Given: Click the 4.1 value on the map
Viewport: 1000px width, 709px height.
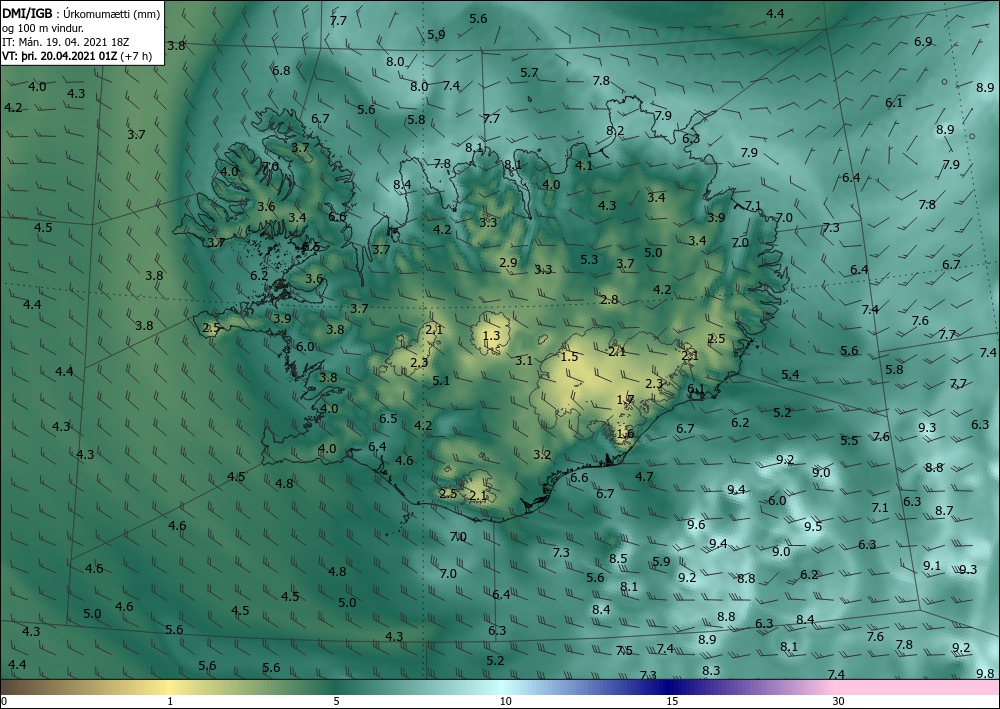Looking at the screenshot, I should coord(584,166).
